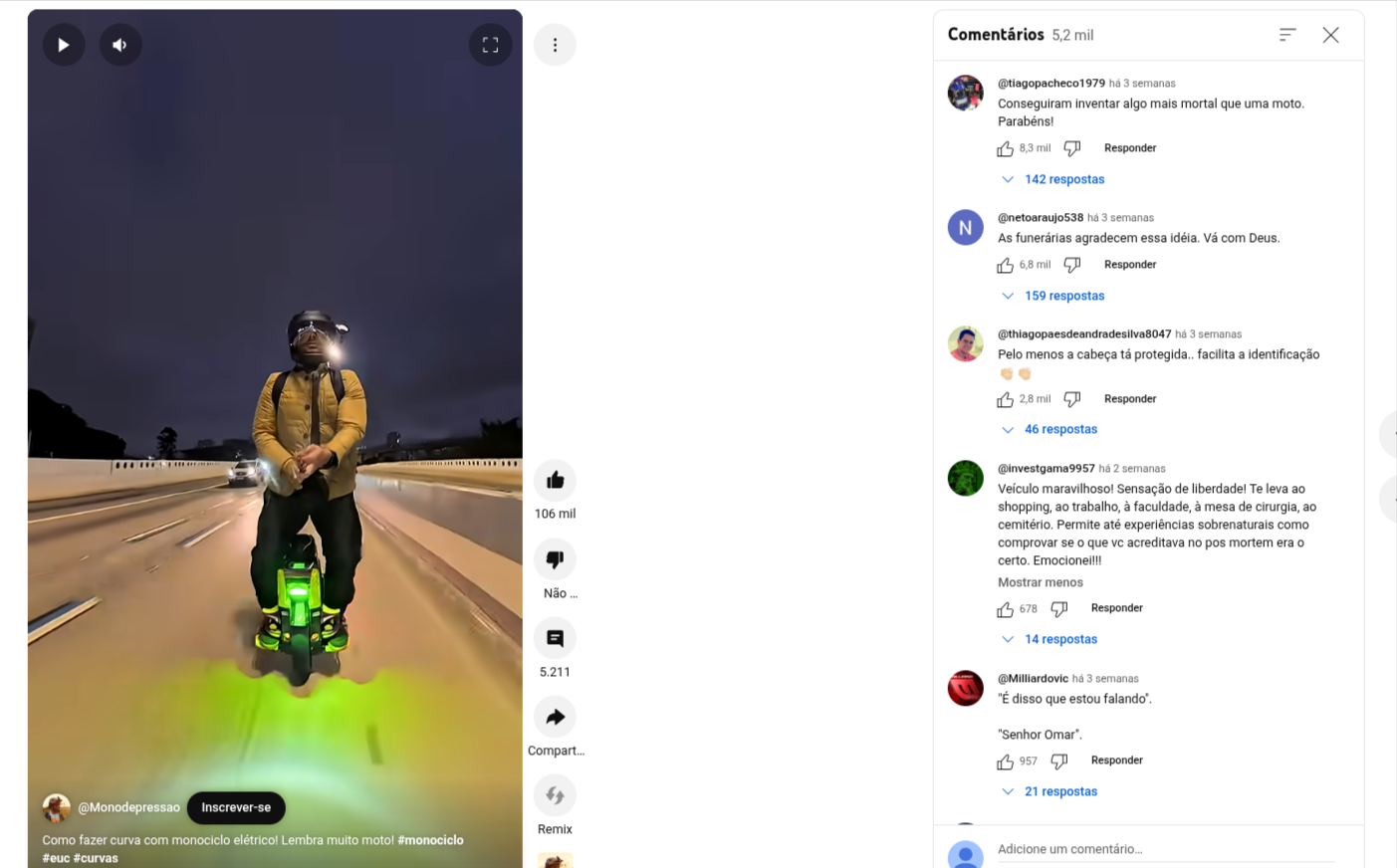
Task: Open the Remix option
Action: 555,795
